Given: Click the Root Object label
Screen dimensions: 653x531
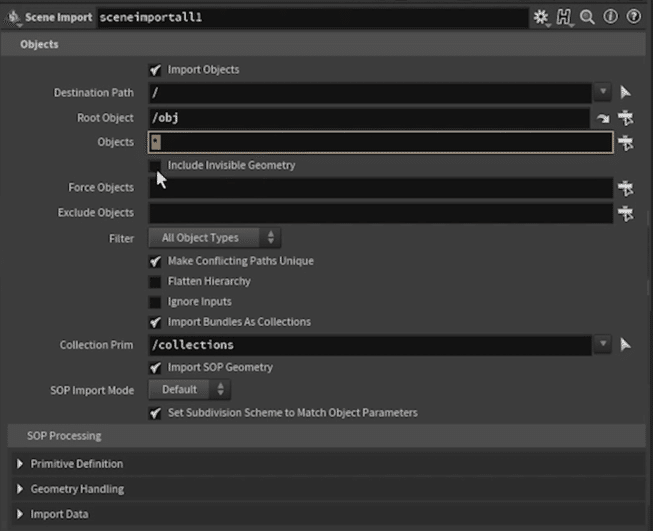Looking at the screenshot, I should click(105, 118).
